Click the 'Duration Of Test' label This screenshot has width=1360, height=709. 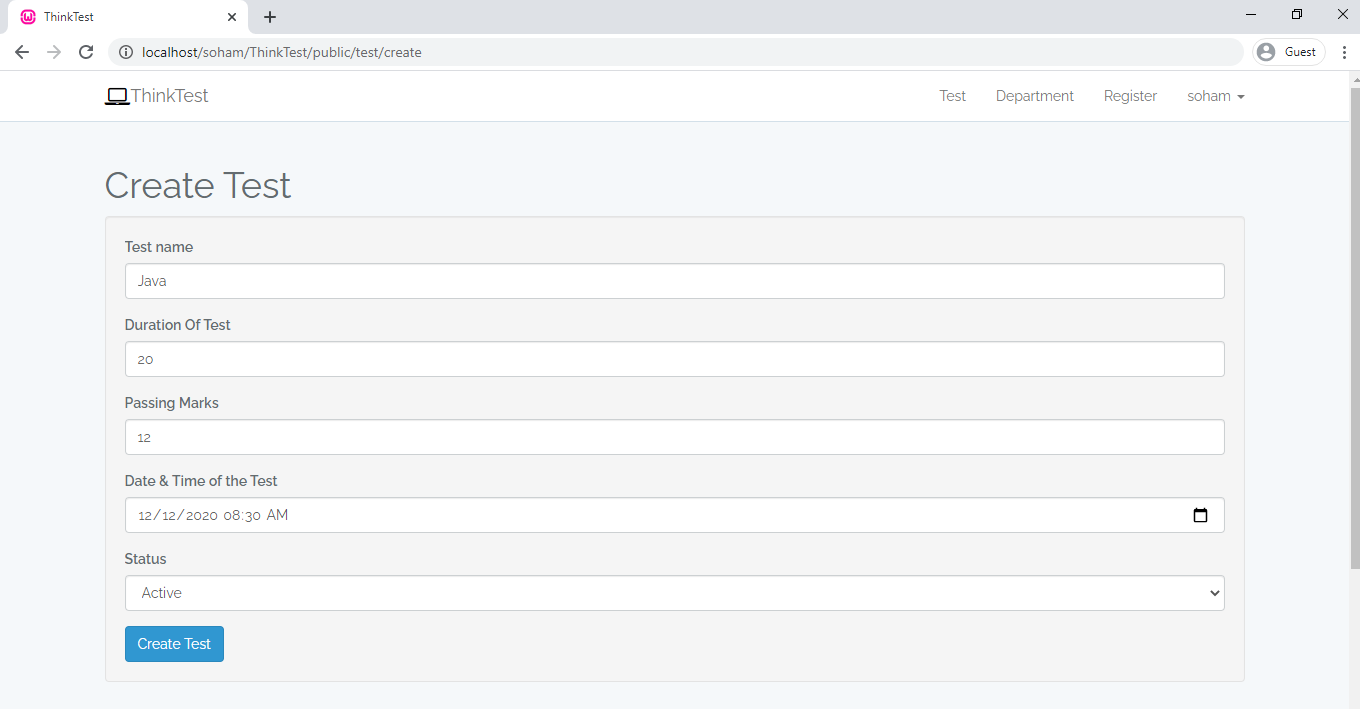tap(178, 325)
